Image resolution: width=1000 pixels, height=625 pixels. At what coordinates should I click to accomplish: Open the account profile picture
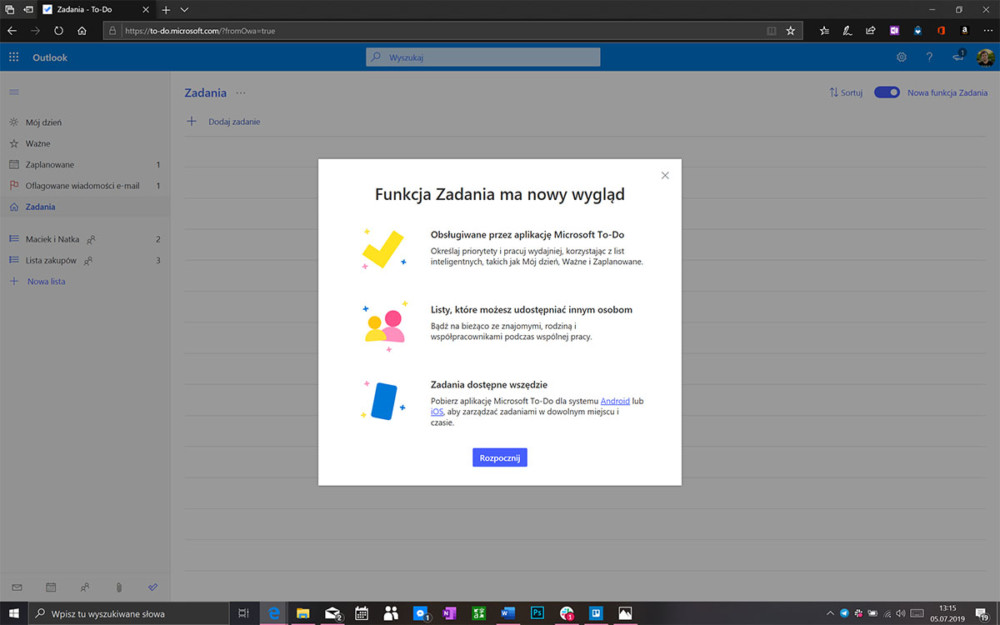(985, 57)
